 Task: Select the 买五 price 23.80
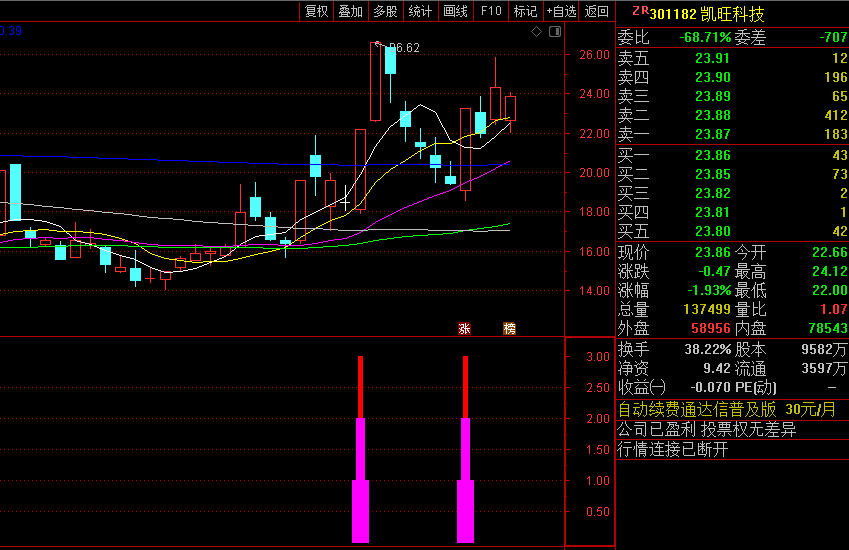(713, 231)
